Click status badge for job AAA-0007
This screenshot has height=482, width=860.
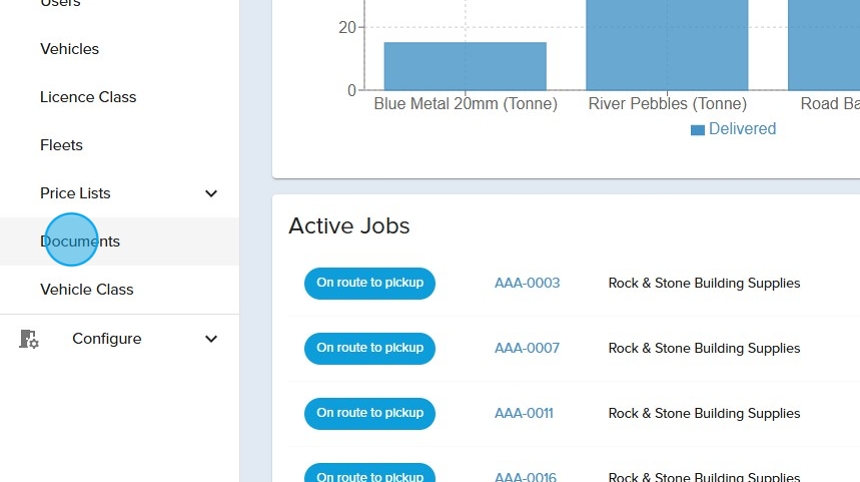370,348
